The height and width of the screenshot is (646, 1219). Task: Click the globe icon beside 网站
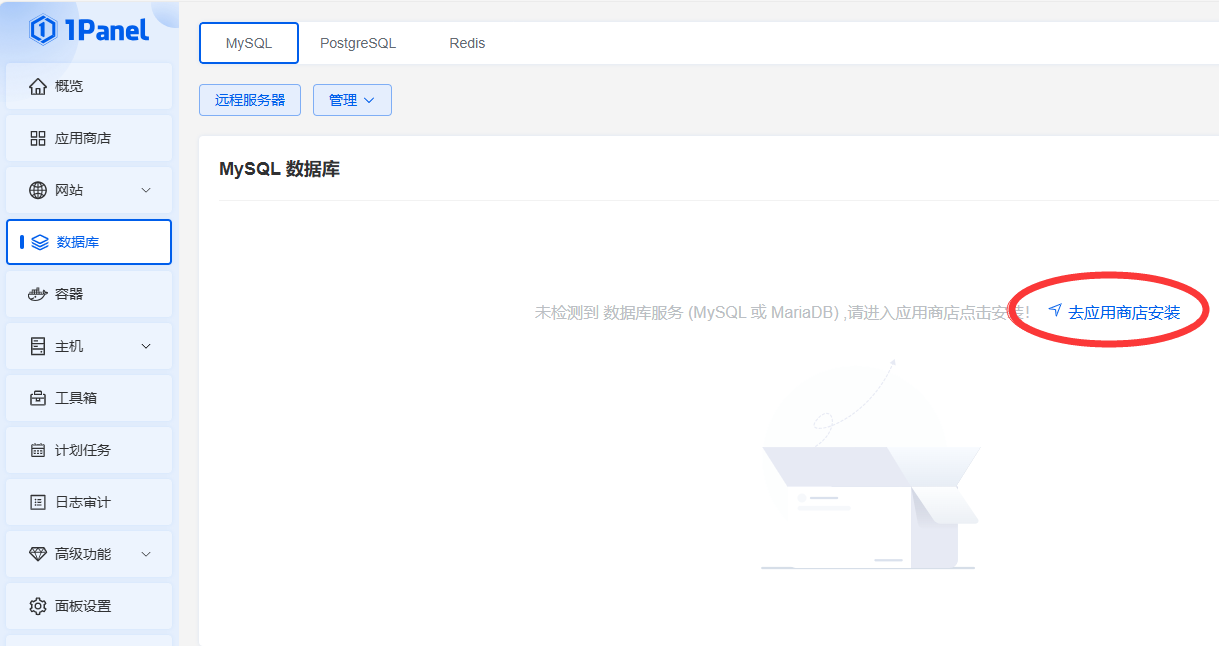tap(38, 190)
